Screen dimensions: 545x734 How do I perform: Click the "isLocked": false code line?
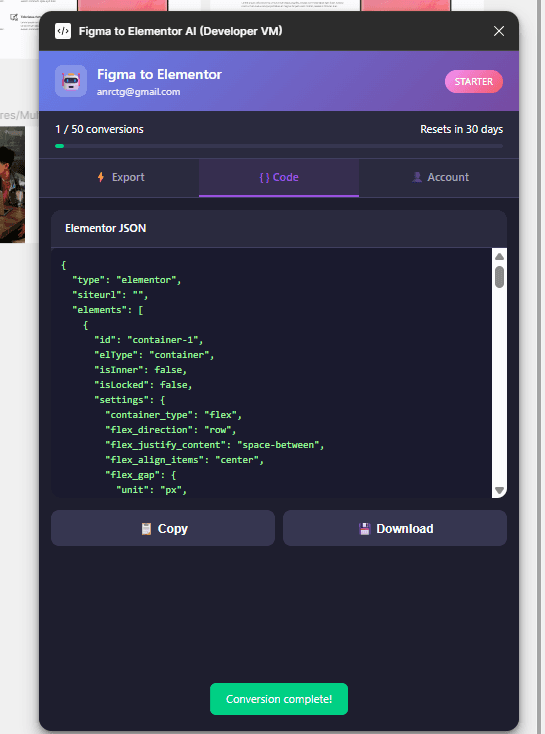[143, 385]
